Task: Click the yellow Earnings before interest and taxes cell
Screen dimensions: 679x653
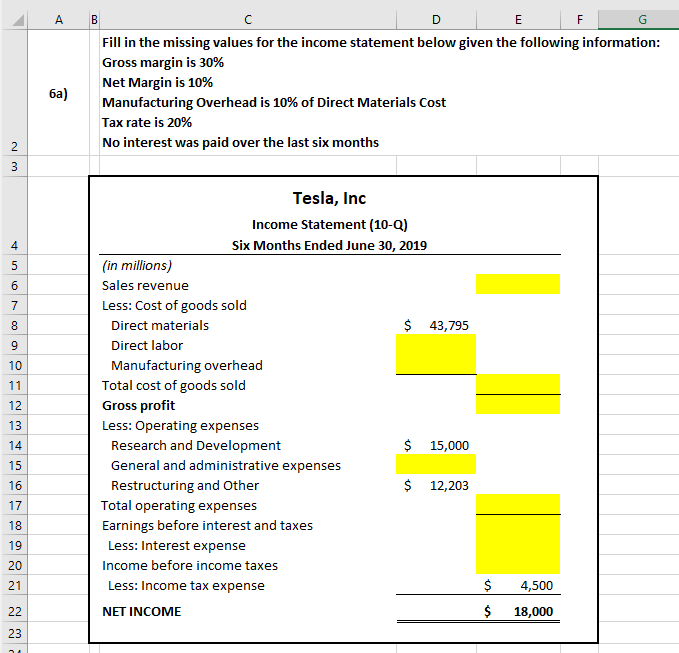Action: tap(518, 525)
